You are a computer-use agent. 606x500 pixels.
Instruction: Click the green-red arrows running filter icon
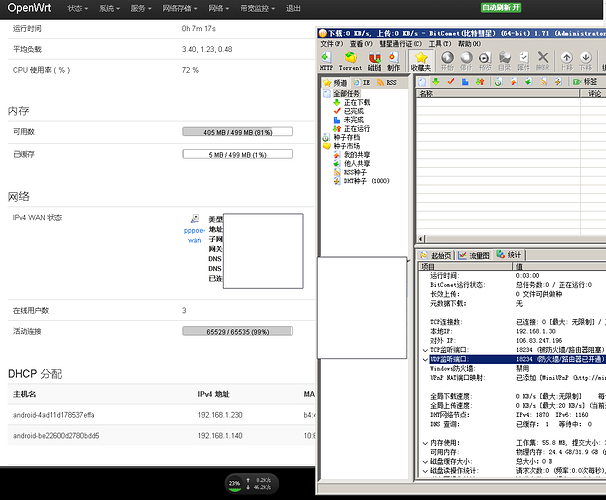[x=480, y=82]
